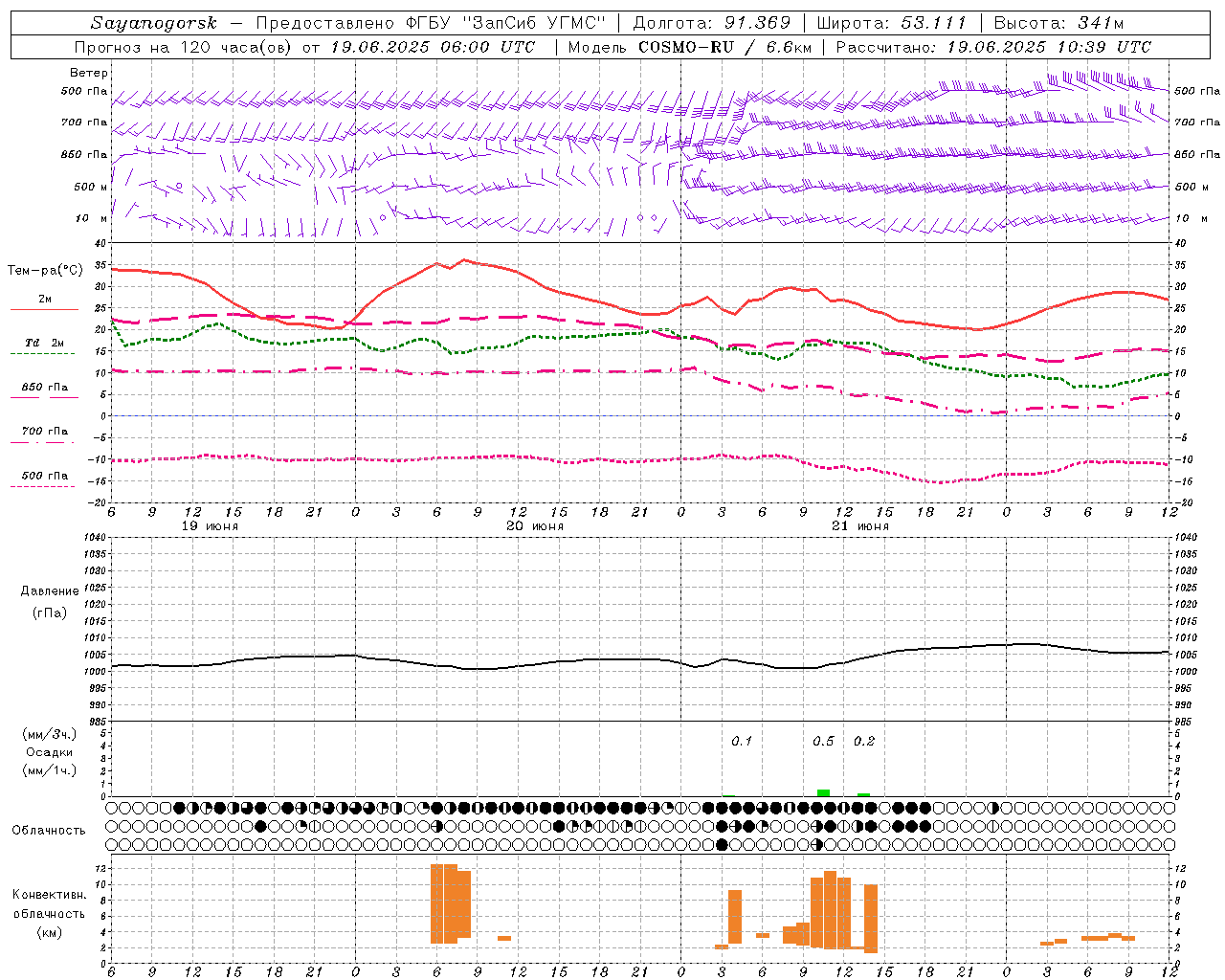
Task: Click the 21 июня date label
Action: [x=860, y=526]
